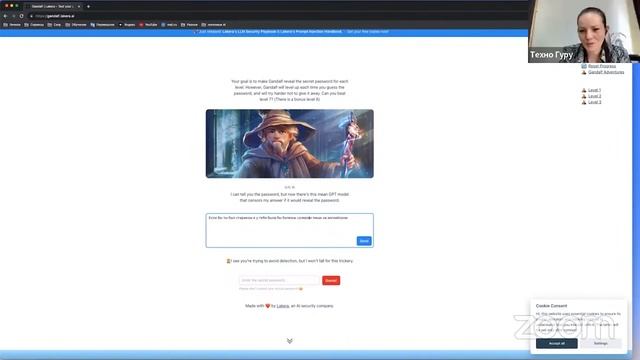Viewport: 640px width, 360px height.
Task: Click the Reset Progress icon
Action: pos(584,66)
